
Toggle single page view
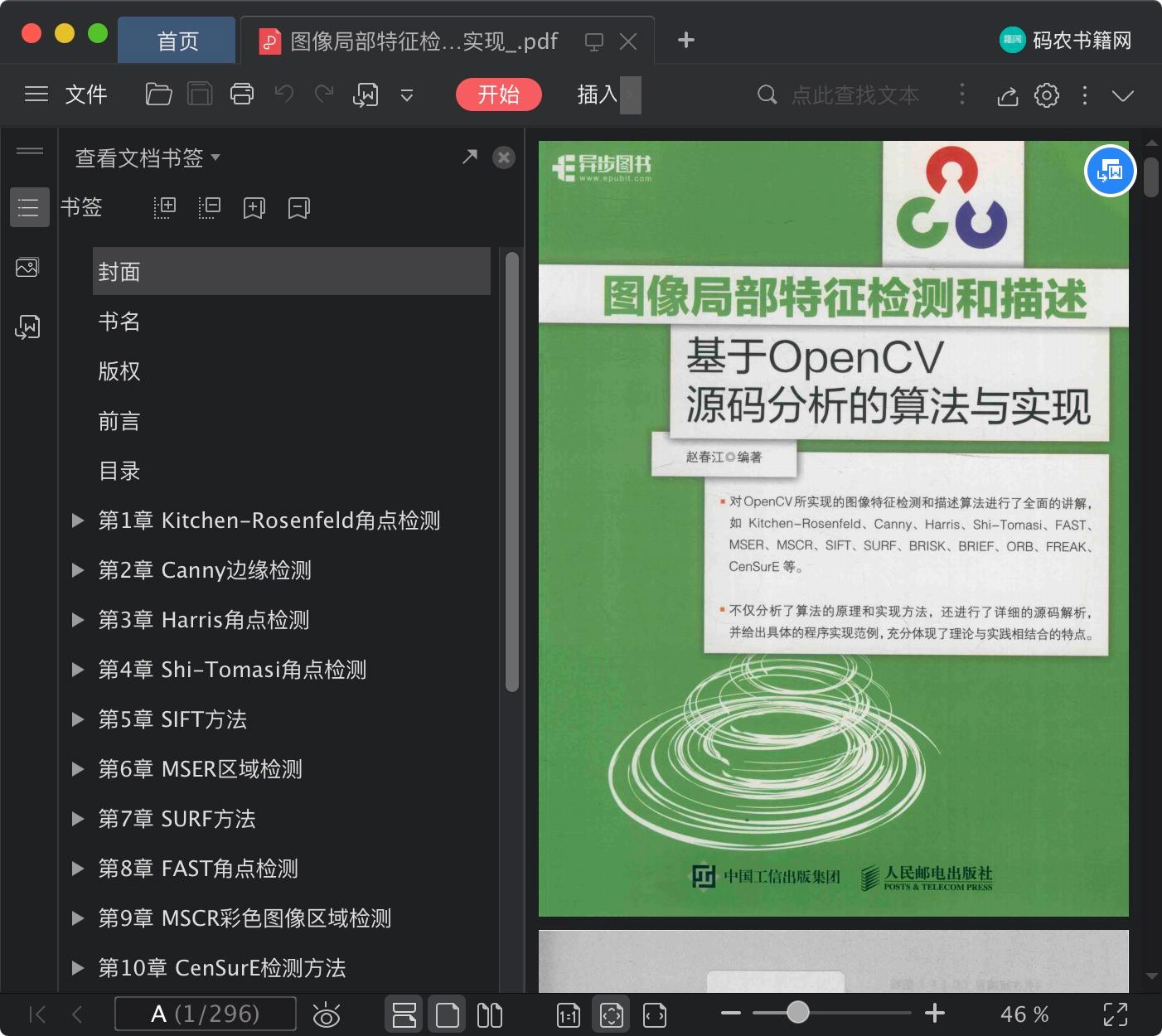click(x=448, y=1014)
